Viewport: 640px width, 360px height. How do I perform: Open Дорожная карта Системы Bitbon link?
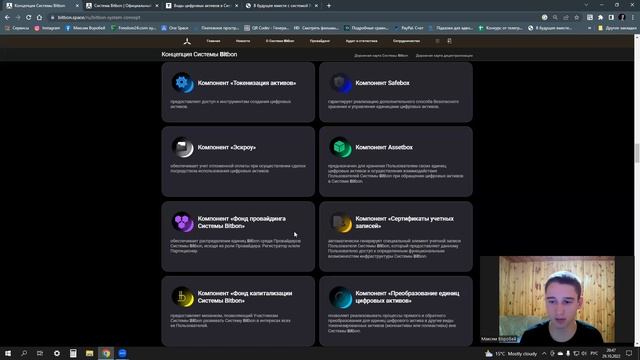(381, 56)
